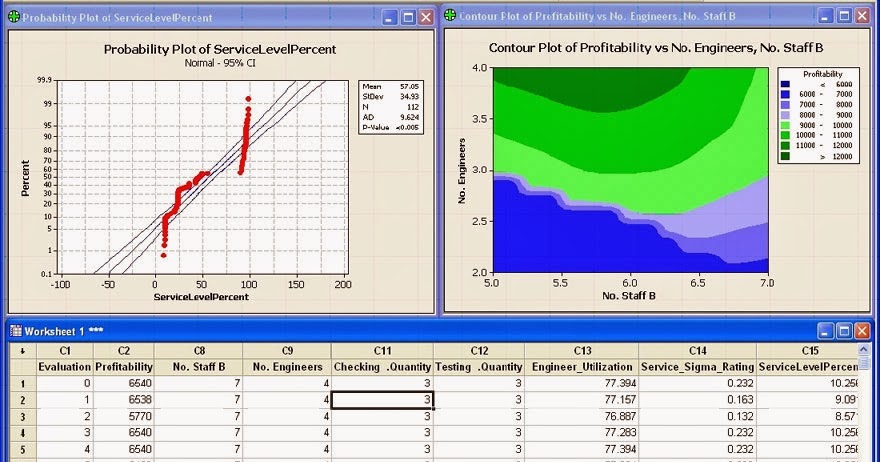Select column header C2

click(x=123, y=351)
